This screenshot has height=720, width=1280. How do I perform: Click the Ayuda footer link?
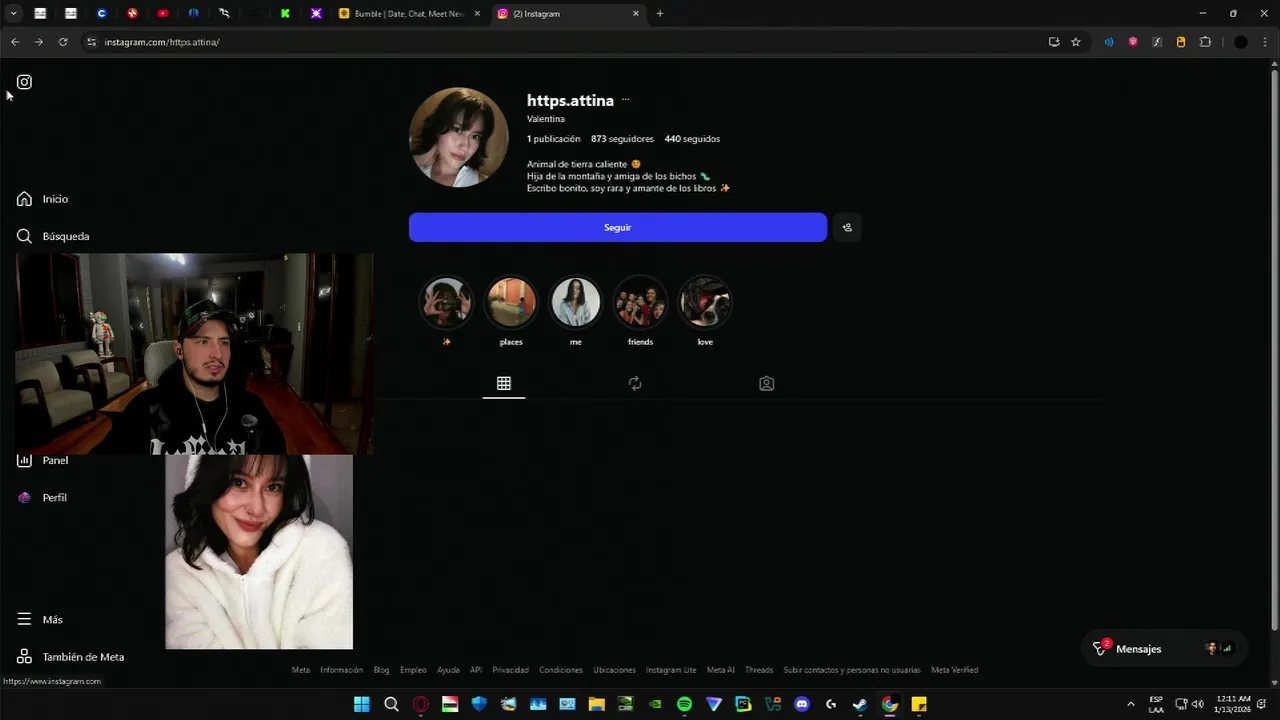[448, 670]
